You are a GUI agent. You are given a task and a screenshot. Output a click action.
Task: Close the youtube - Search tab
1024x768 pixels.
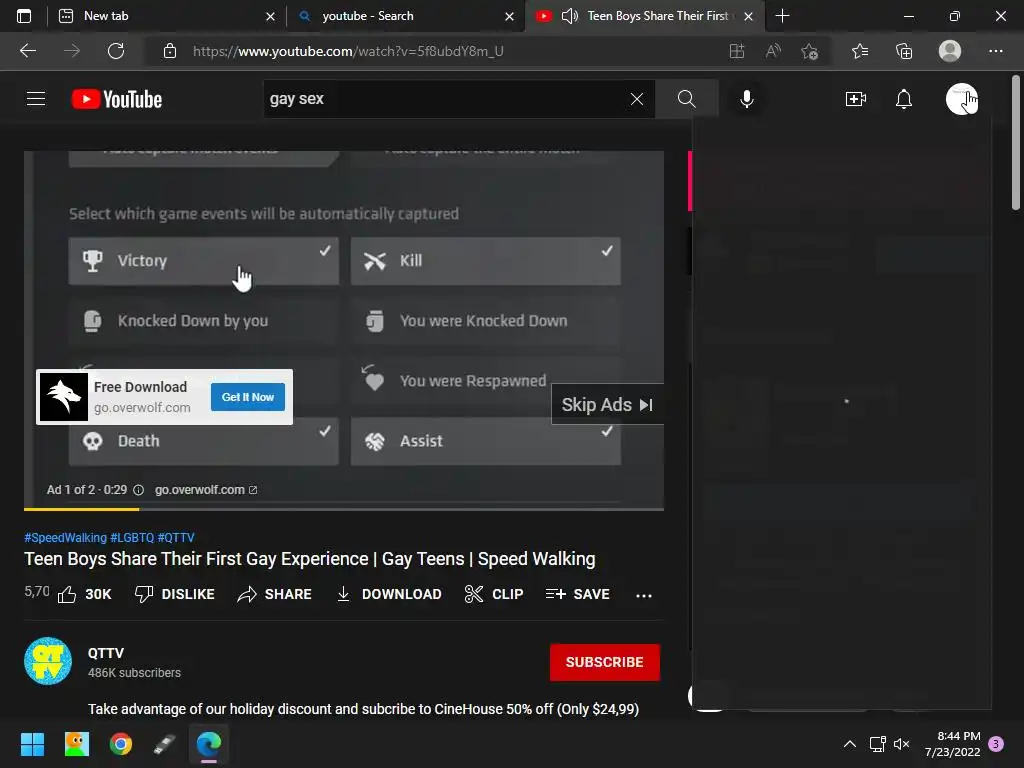click(509, 16)
